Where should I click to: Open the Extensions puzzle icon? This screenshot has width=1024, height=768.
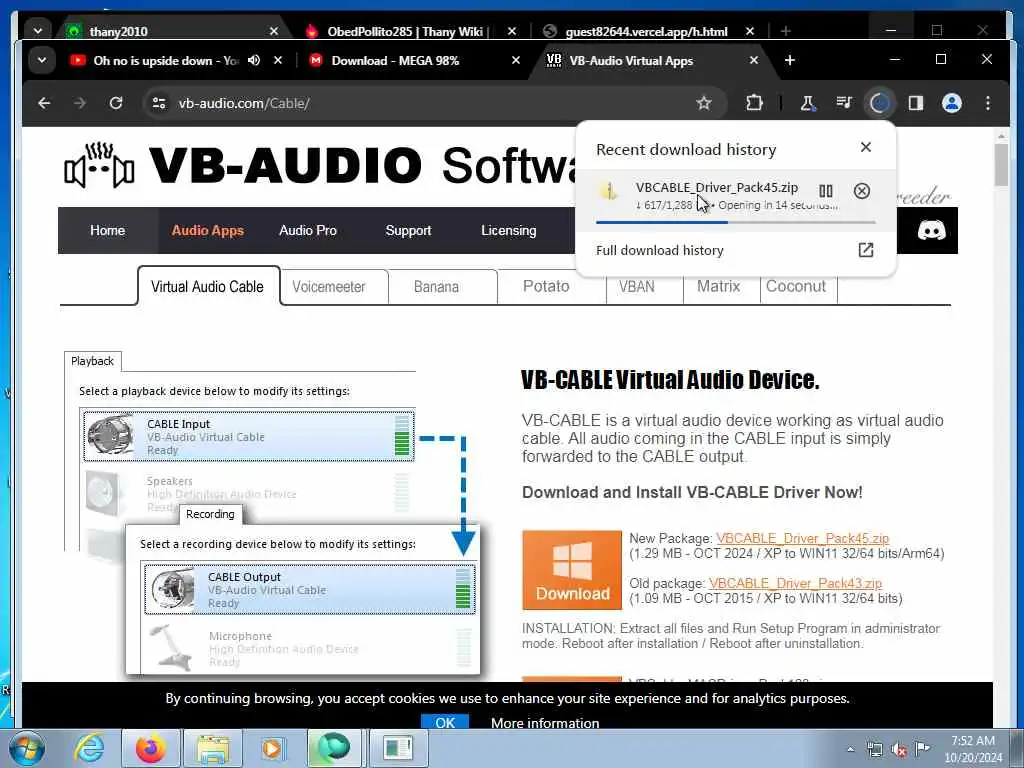[x=754, y=103]
